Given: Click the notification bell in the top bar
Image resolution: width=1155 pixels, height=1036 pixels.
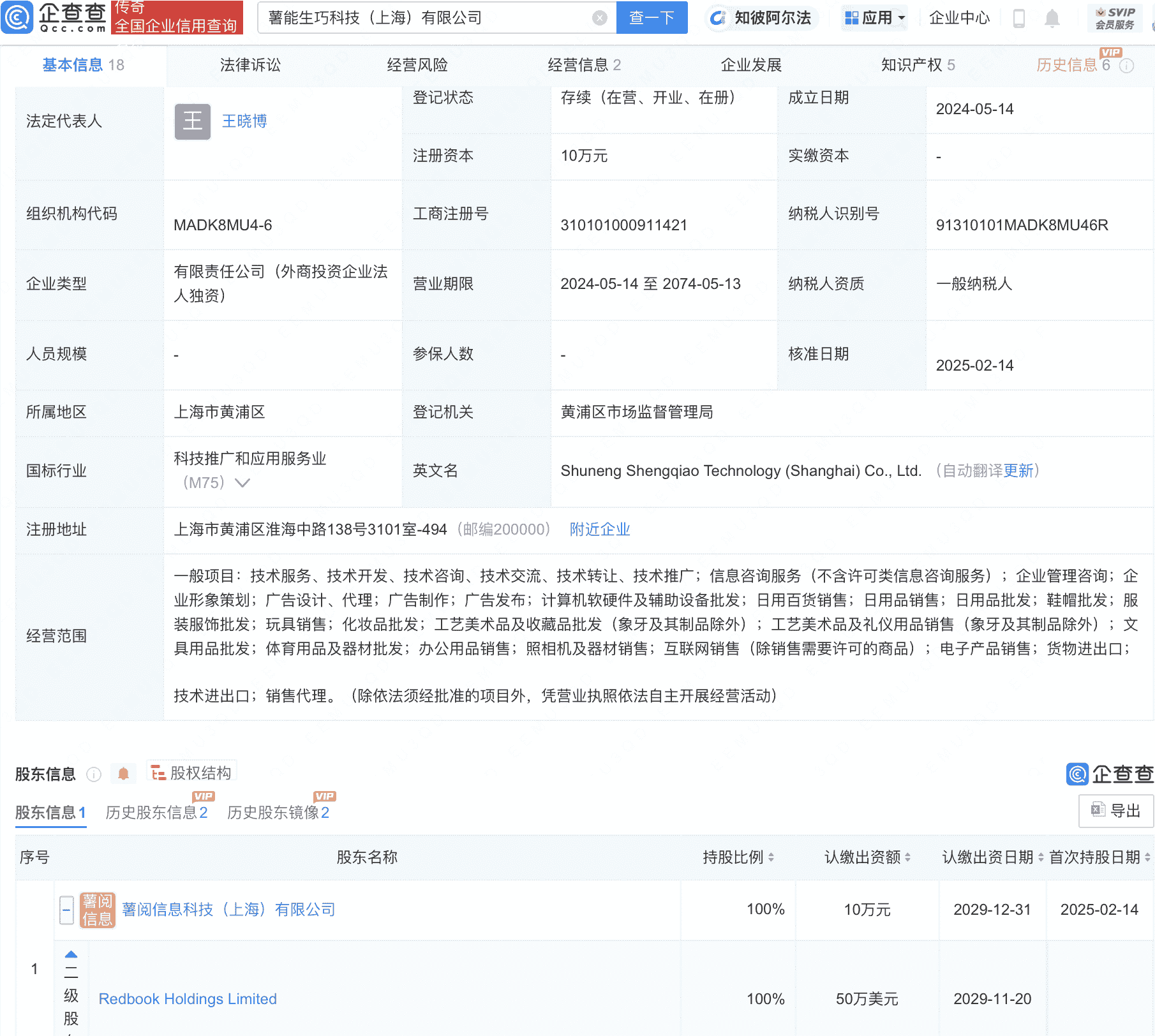Looking at the screenshot, I should pos(1052,18).
